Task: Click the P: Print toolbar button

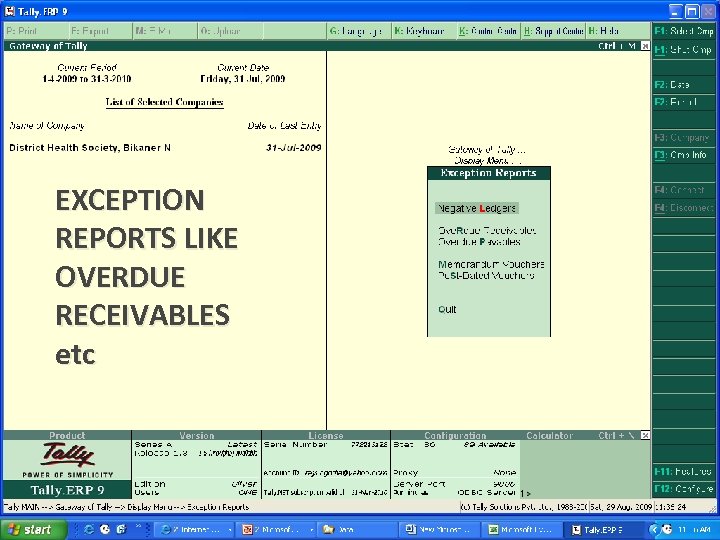Action: pos(36,31)
